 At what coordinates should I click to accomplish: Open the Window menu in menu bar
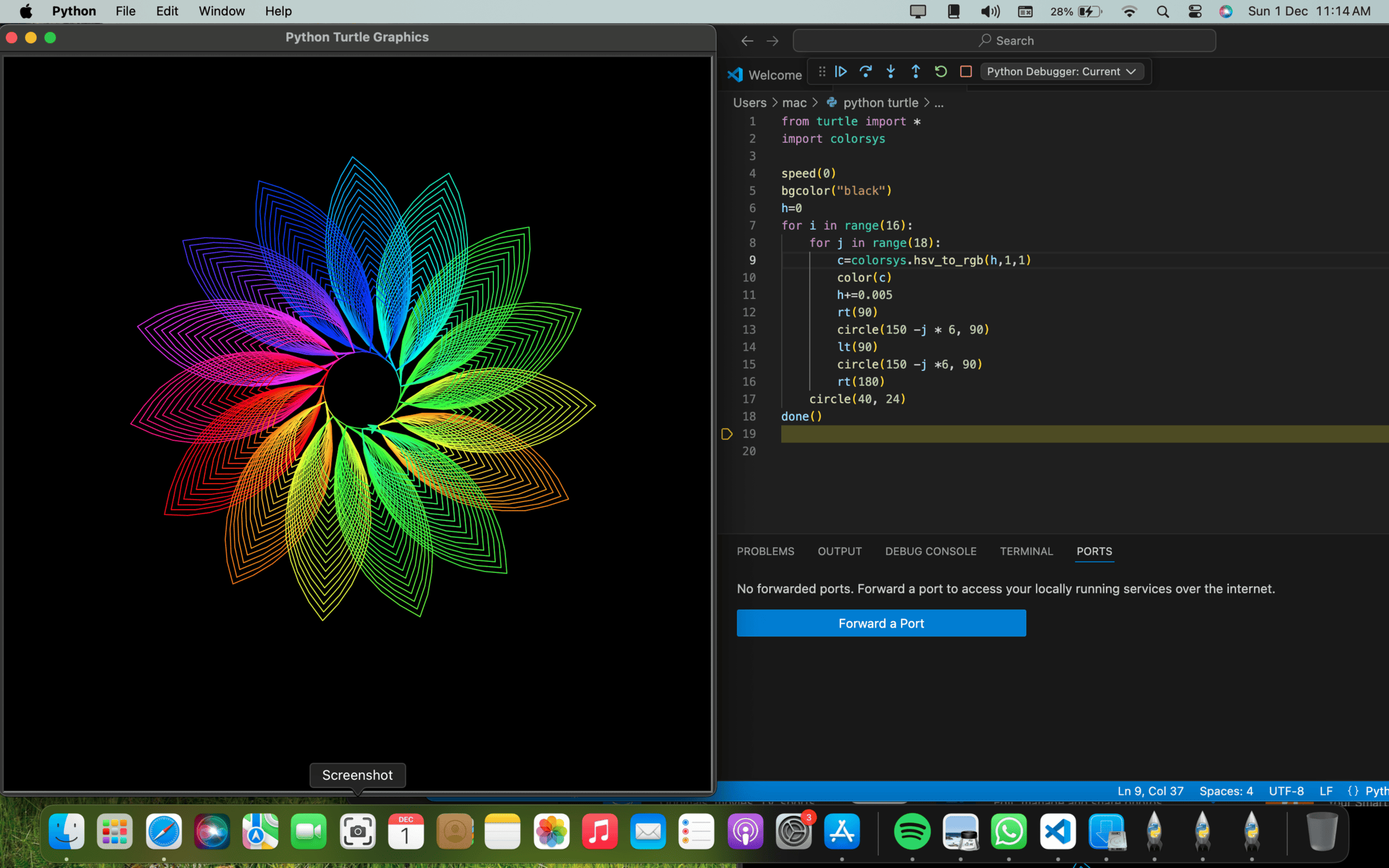221,11
